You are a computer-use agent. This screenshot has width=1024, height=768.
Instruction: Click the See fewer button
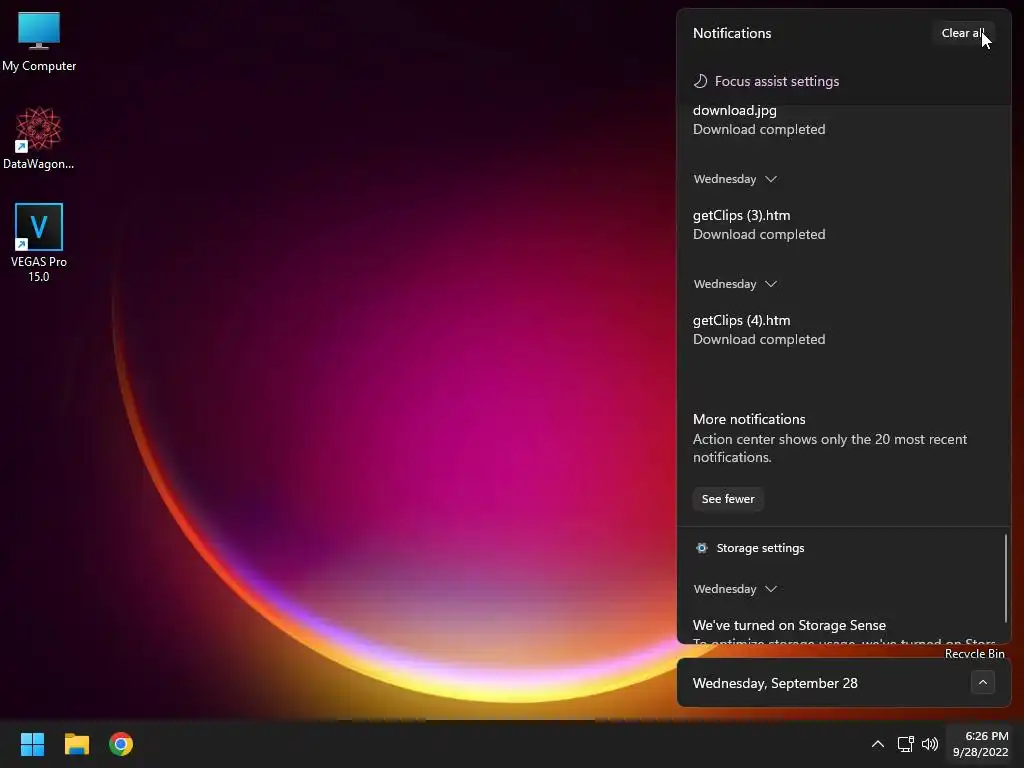click(x=728, y=499)
